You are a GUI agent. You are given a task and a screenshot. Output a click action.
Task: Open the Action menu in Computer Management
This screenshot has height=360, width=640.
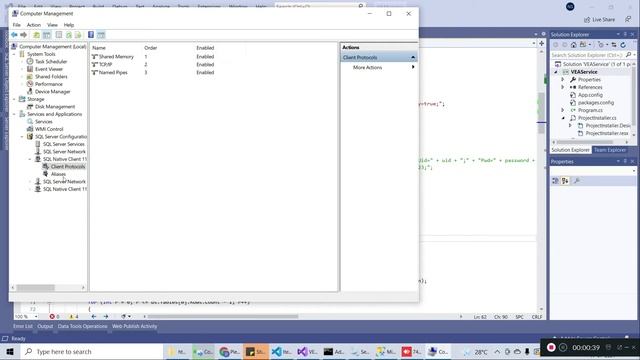[33, 25]
